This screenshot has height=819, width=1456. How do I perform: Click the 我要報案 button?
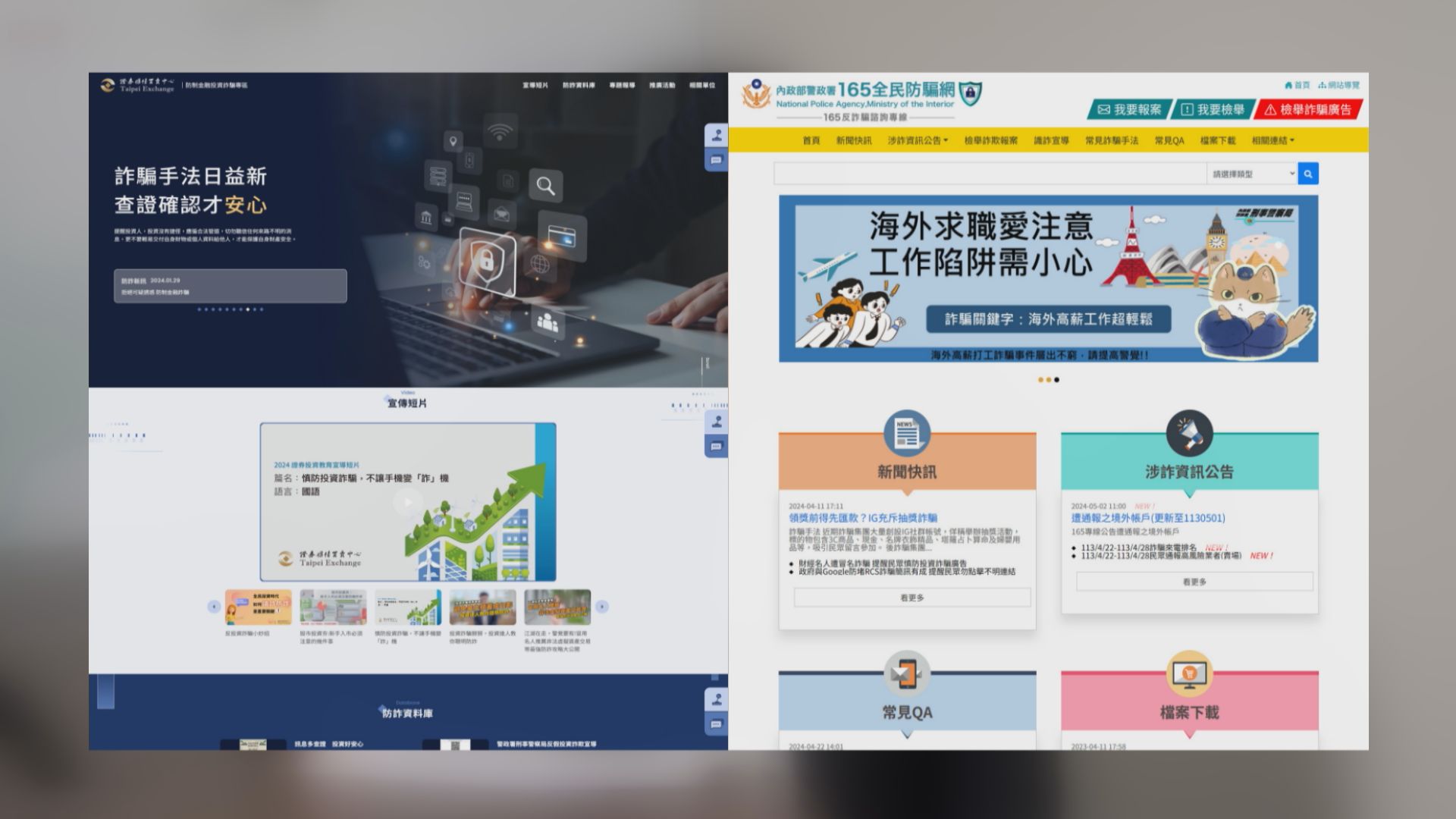point(1130,110)
